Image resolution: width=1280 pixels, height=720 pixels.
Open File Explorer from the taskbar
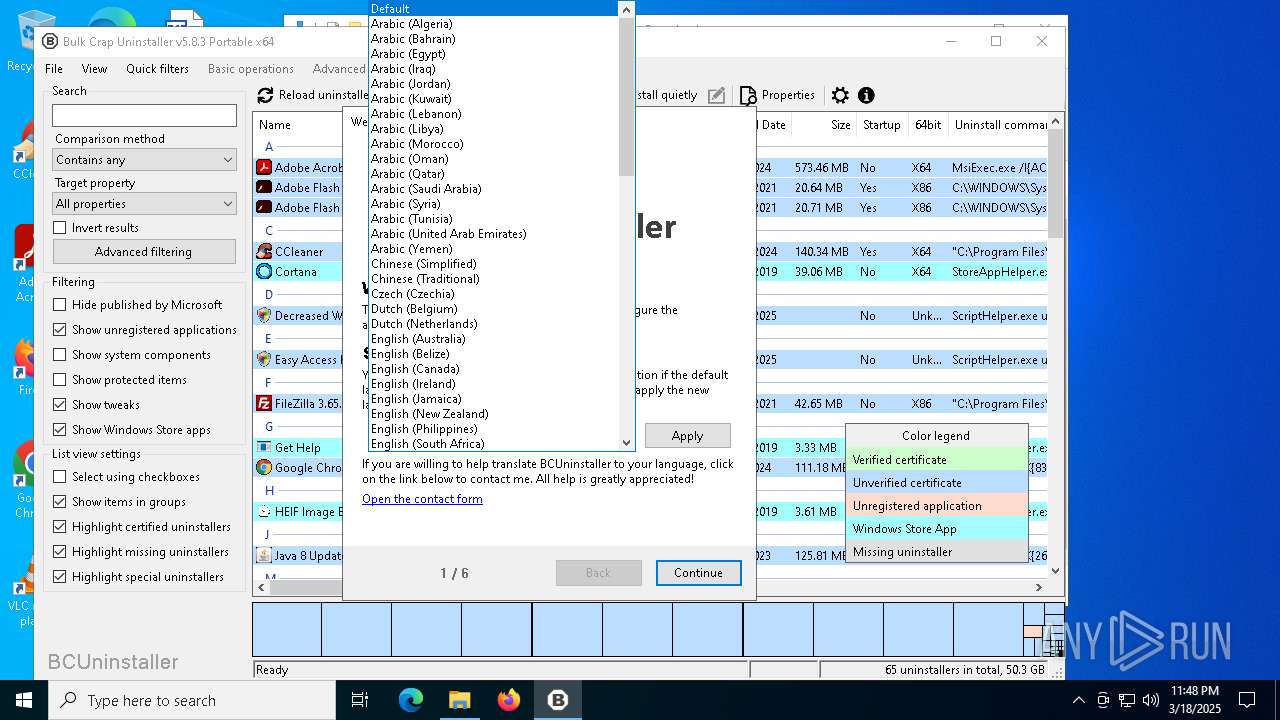[459, 700]
